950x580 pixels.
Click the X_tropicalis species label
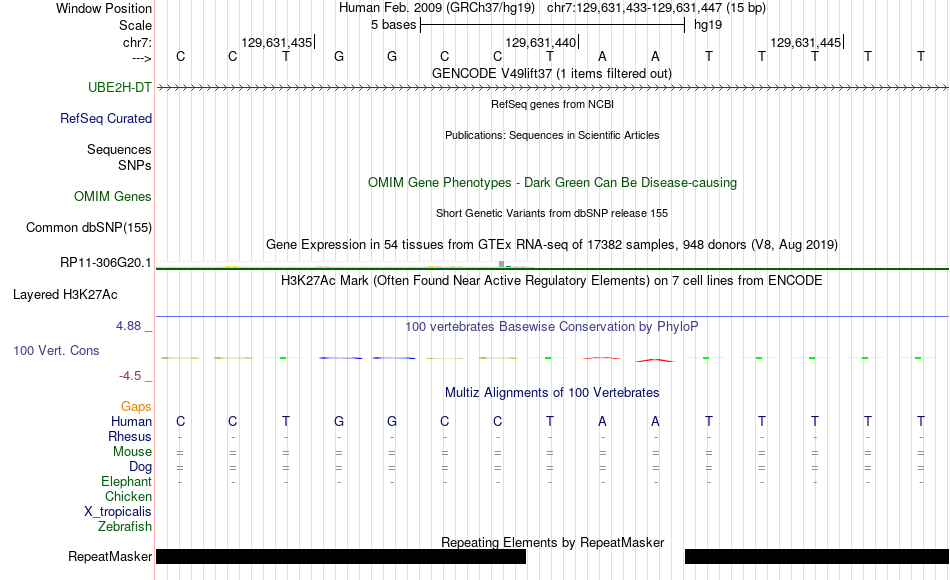(x=118, y=512)
